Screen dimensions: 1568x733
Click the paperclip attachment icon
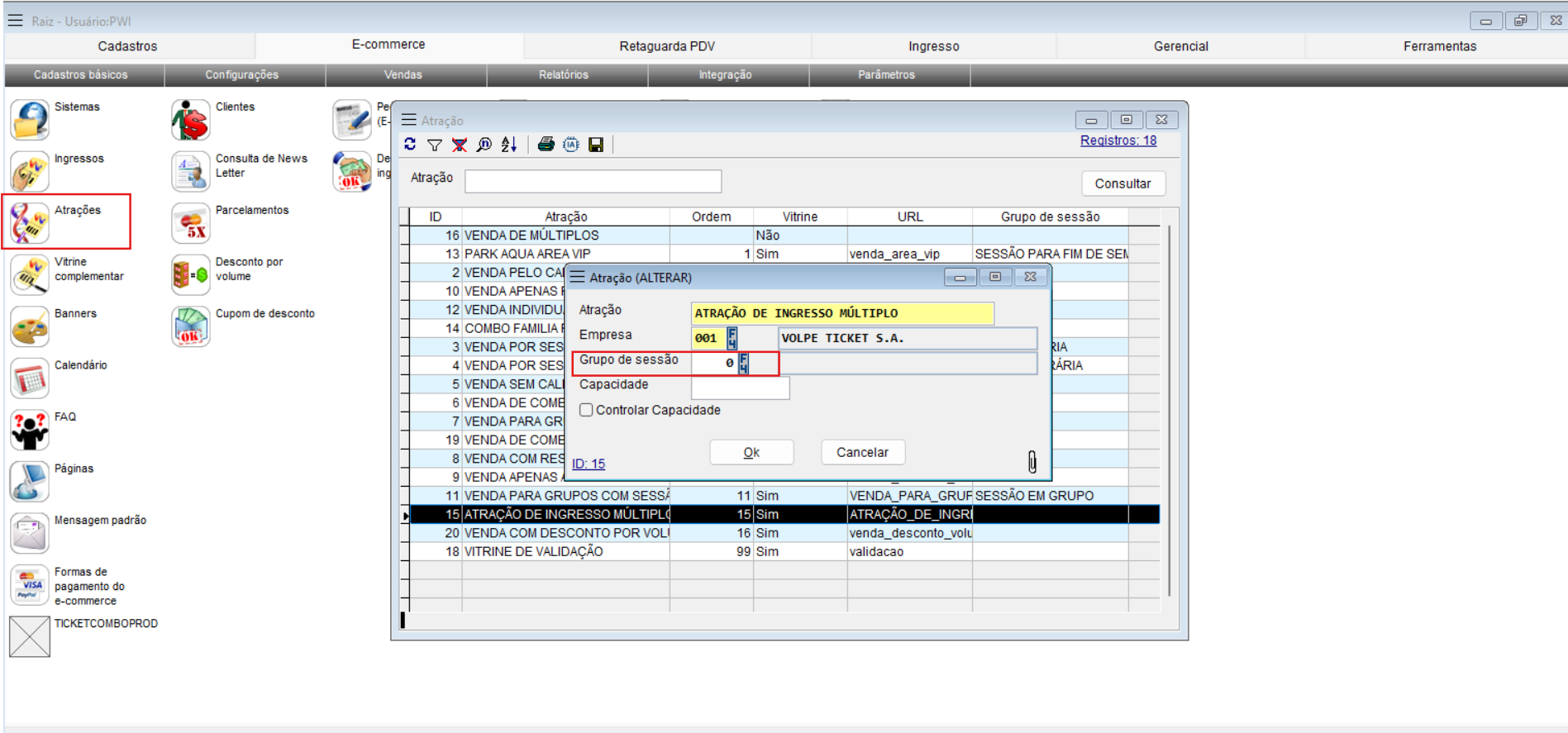point(1032,461)
